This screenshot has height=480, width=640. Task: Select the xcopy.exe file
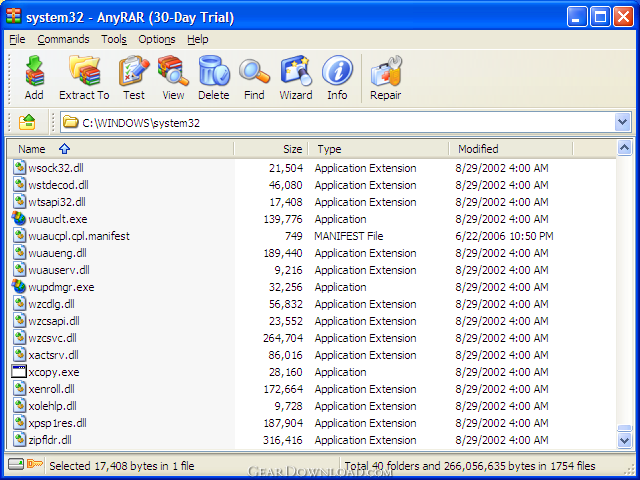(54, 372)
